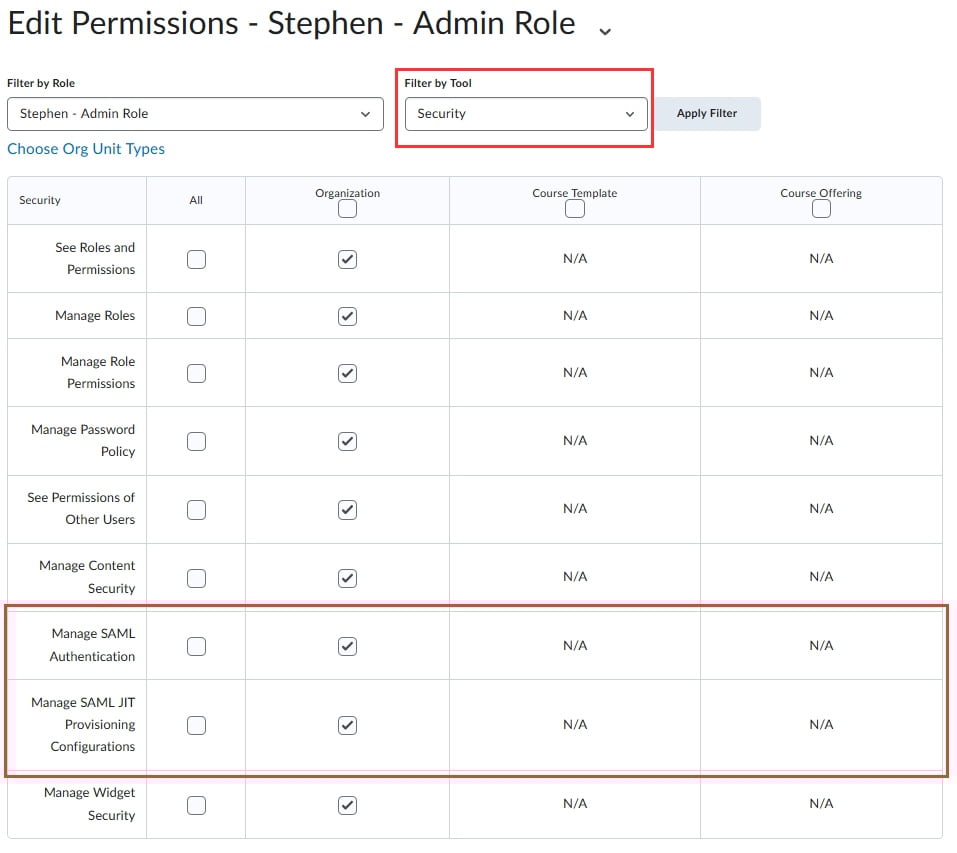Uncheck Organization for See Permissions of Other Users
This screenshot has width=957, height=853.
347,509
